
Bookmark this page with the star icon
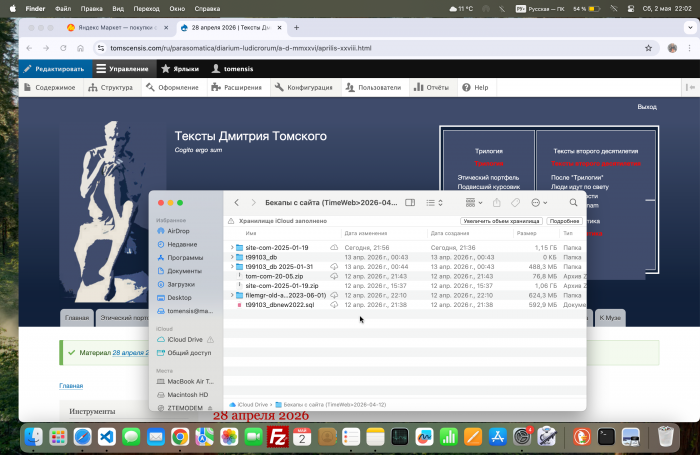(648, 48)
